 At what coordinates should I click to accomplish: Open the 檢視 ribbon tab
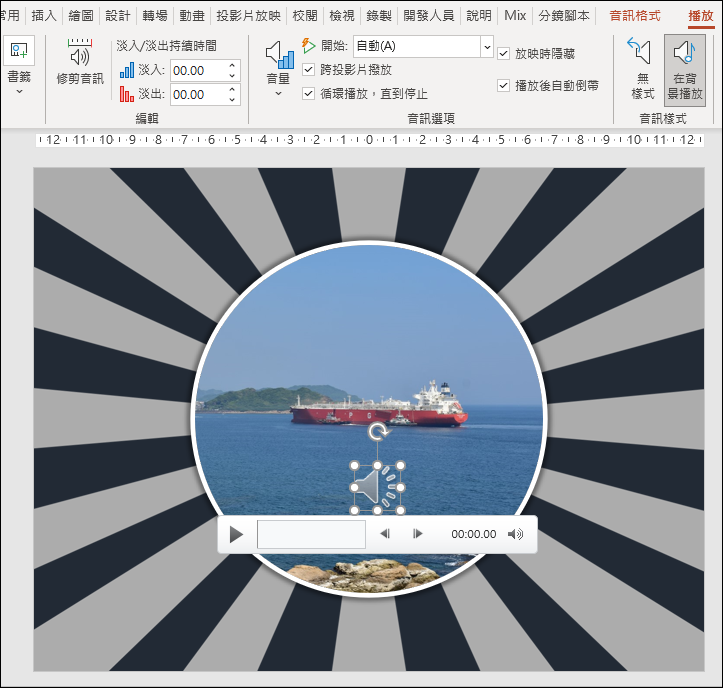point(342,16)
